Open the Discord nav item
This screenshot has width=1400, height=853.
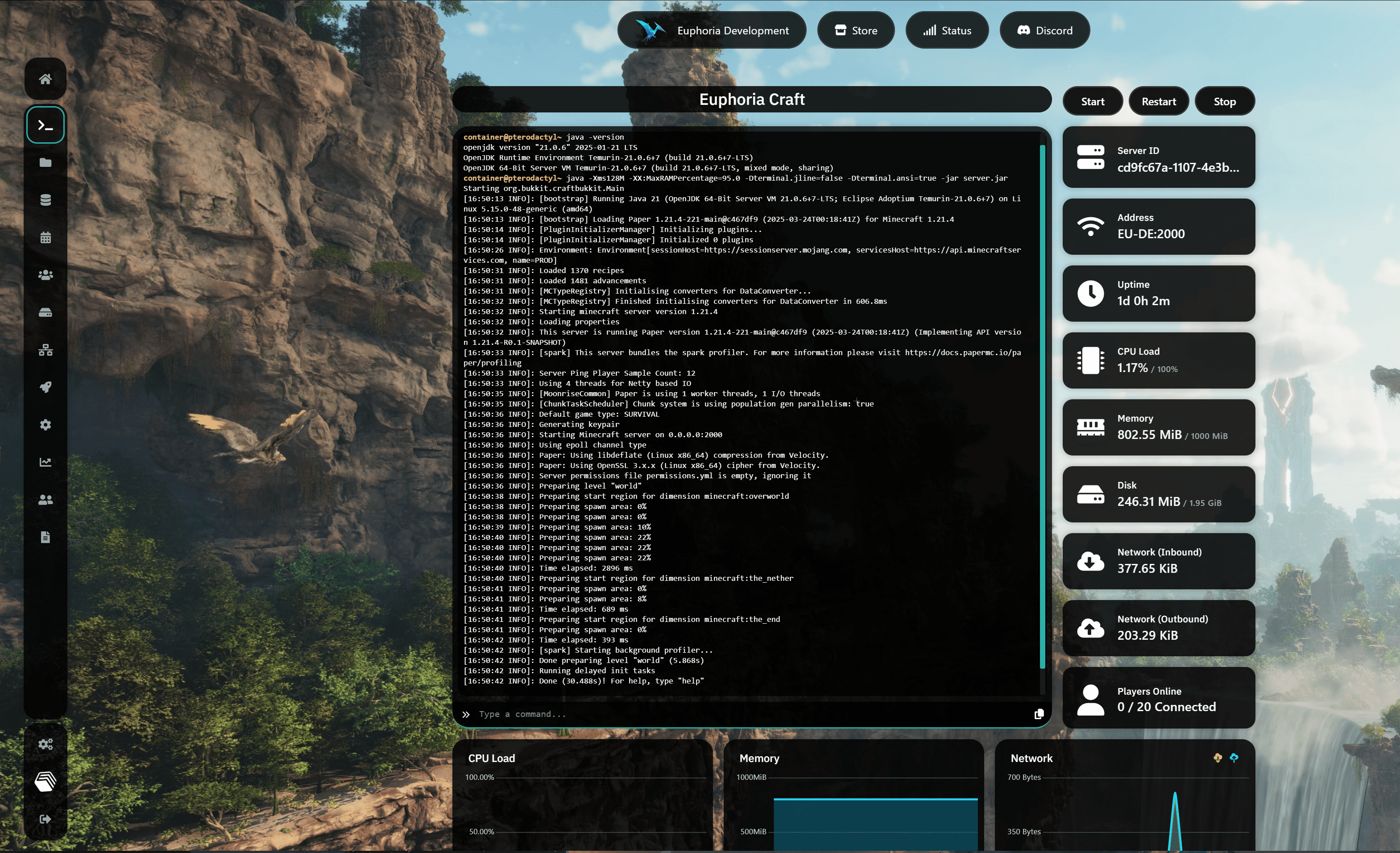coord(1044,30)
